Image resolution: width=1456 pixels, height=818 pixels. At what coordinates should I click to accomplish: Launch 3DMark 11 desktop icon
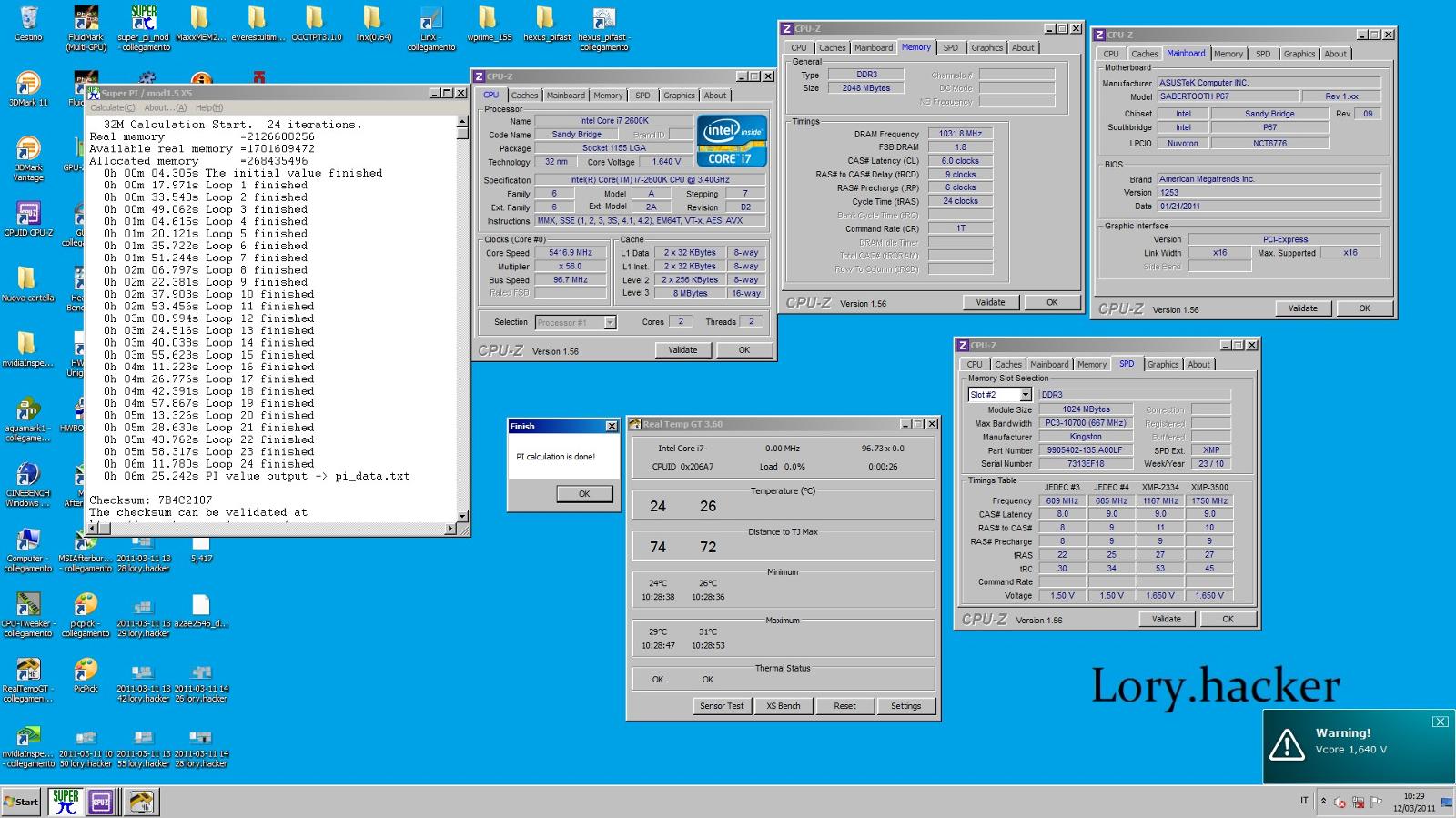[x=28, y=88]
